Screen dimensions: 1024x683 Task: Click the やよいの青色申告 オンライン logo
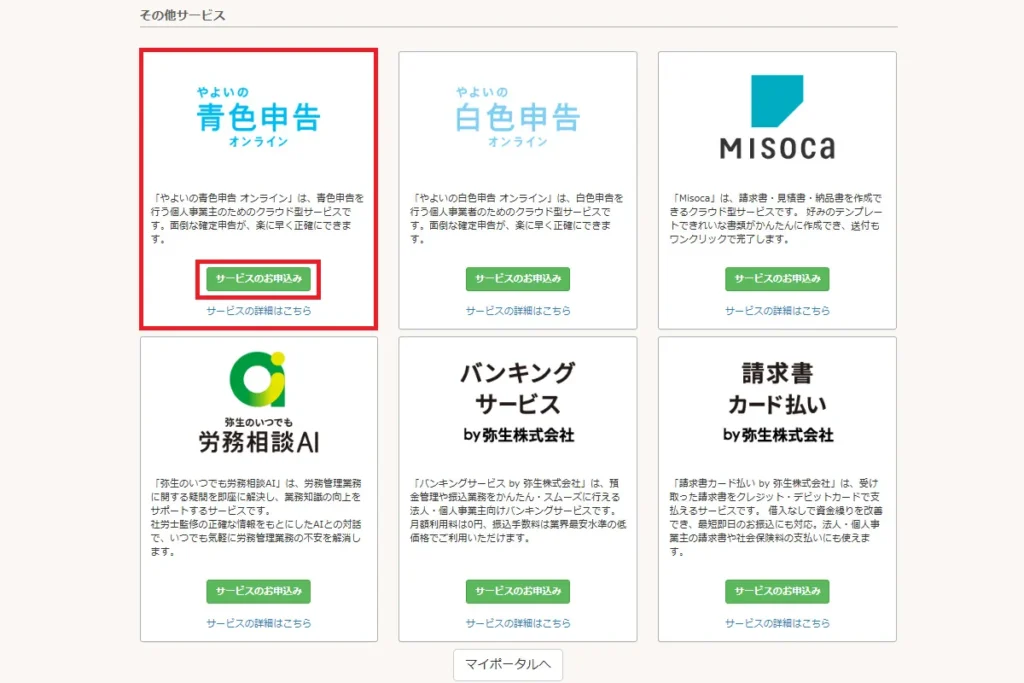pos(259,117)
